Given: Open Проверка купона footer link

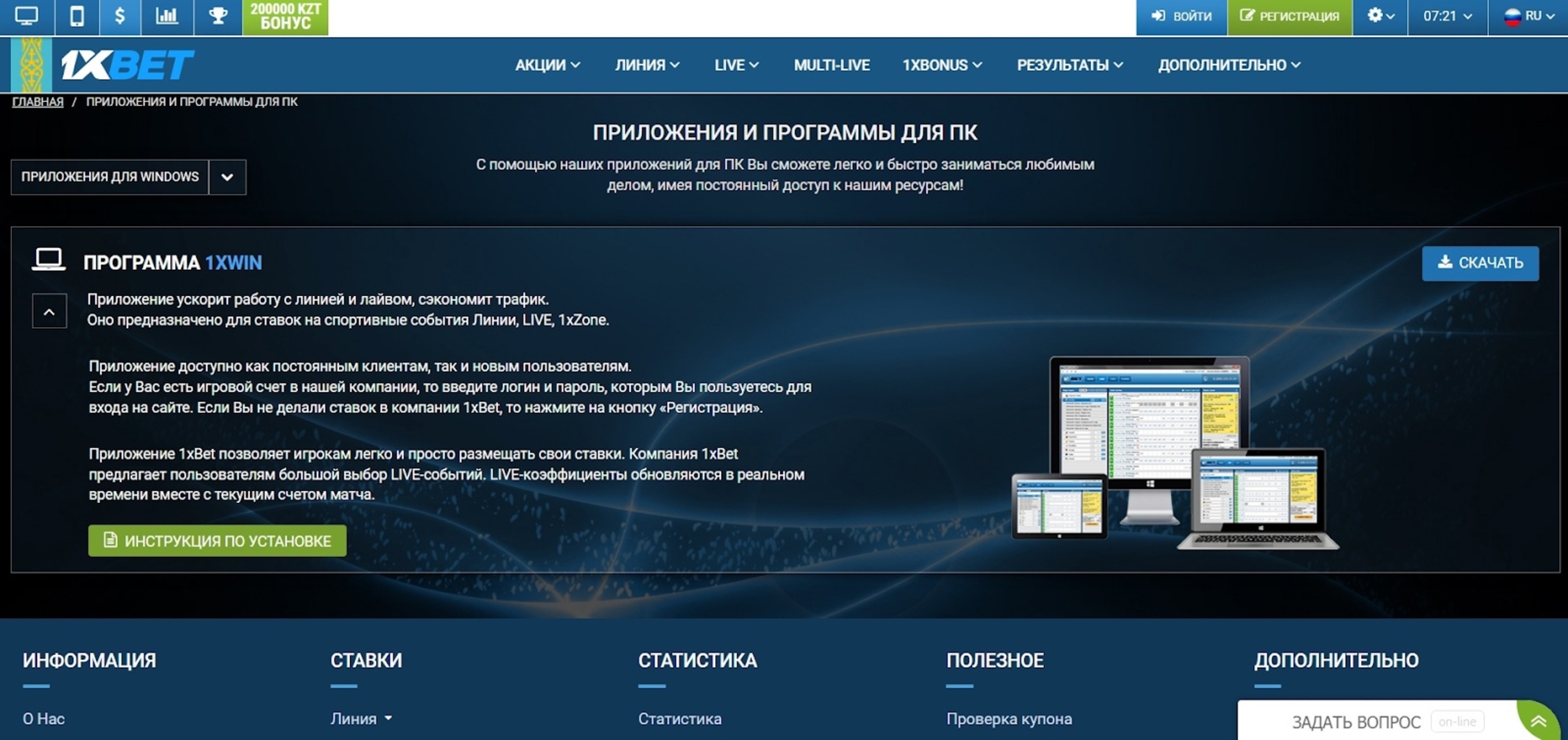Looking at the screenshot, I should 1009,719.
